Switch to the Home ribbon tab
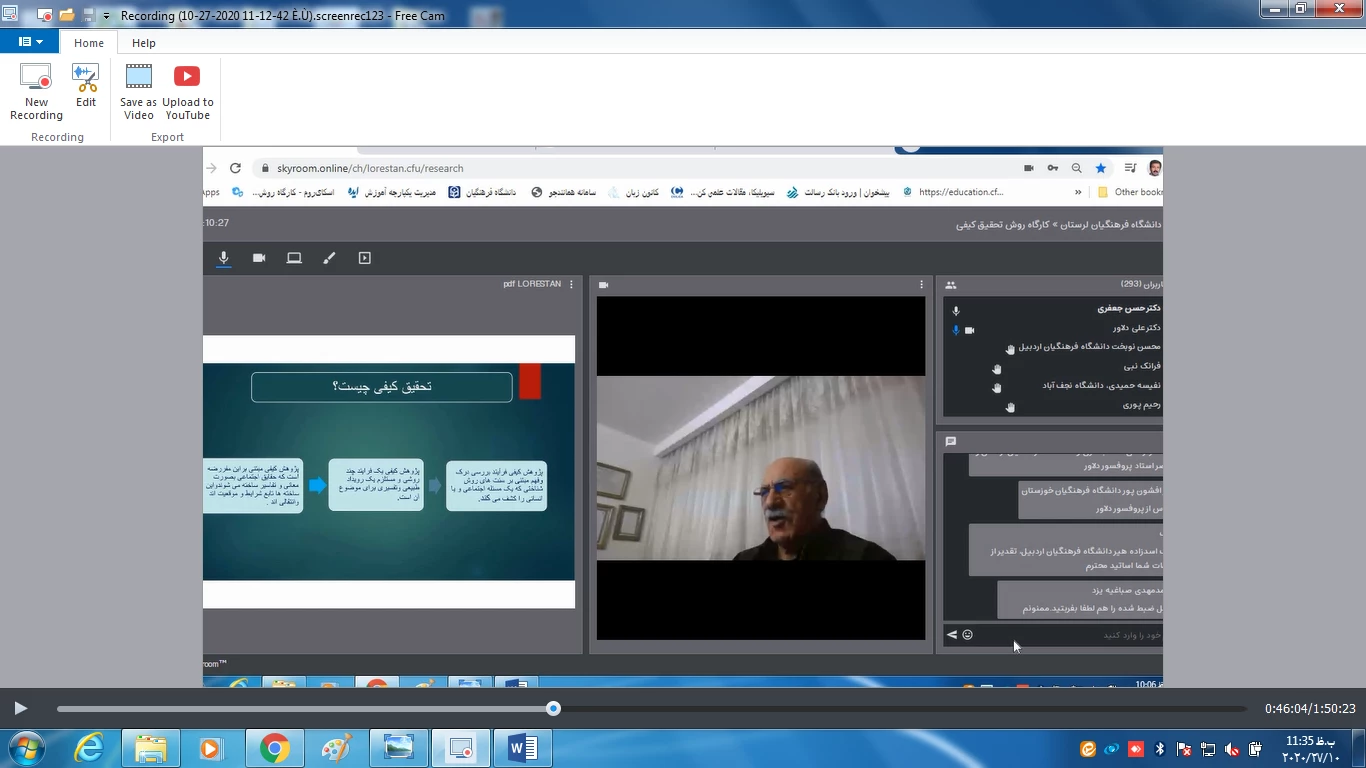This screenshot has height=768, width=1366. 88,43
